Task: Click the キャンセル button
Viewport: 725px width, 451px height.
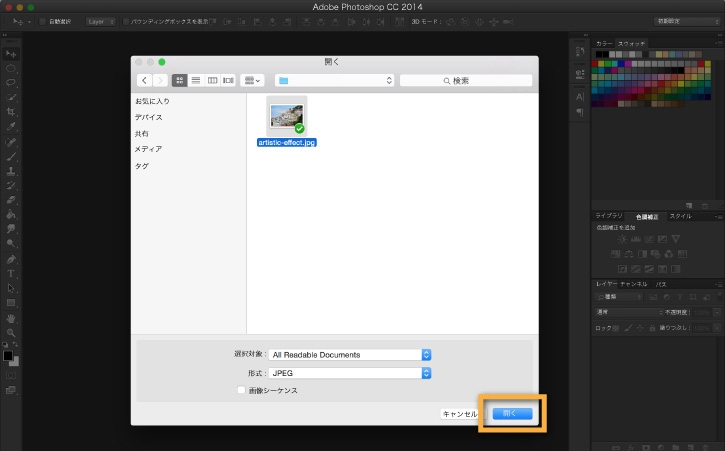Action: coord(460,414)
